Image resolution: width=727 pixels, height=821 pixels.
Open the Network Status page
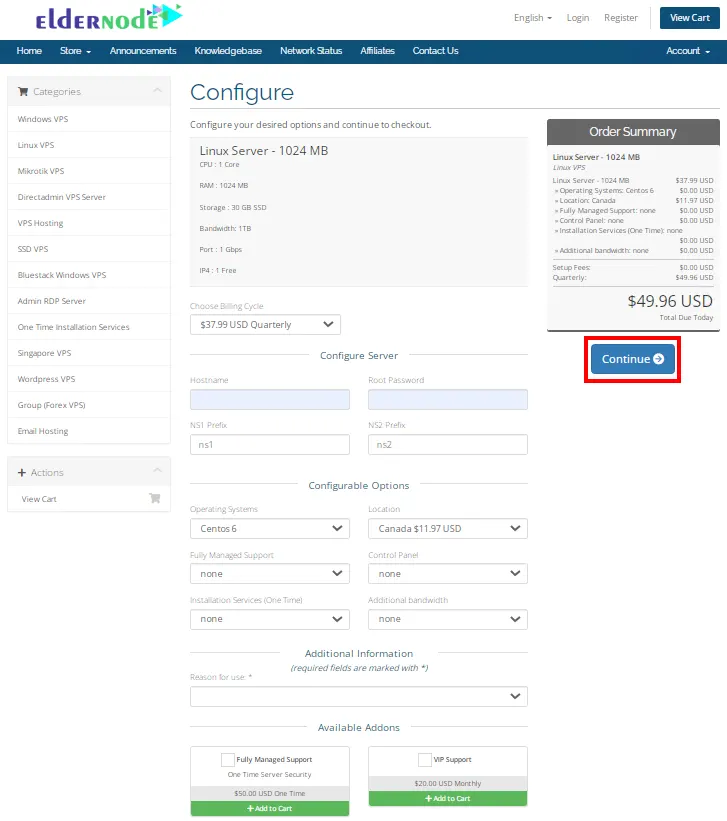(311, 51)
